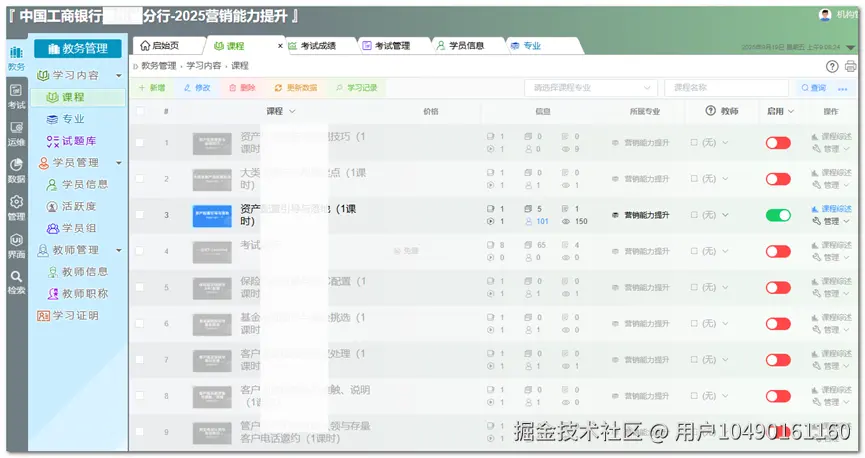Switch to the 专业 tab
This screenshot has width=865, height=458.
[x=531, y=46]
